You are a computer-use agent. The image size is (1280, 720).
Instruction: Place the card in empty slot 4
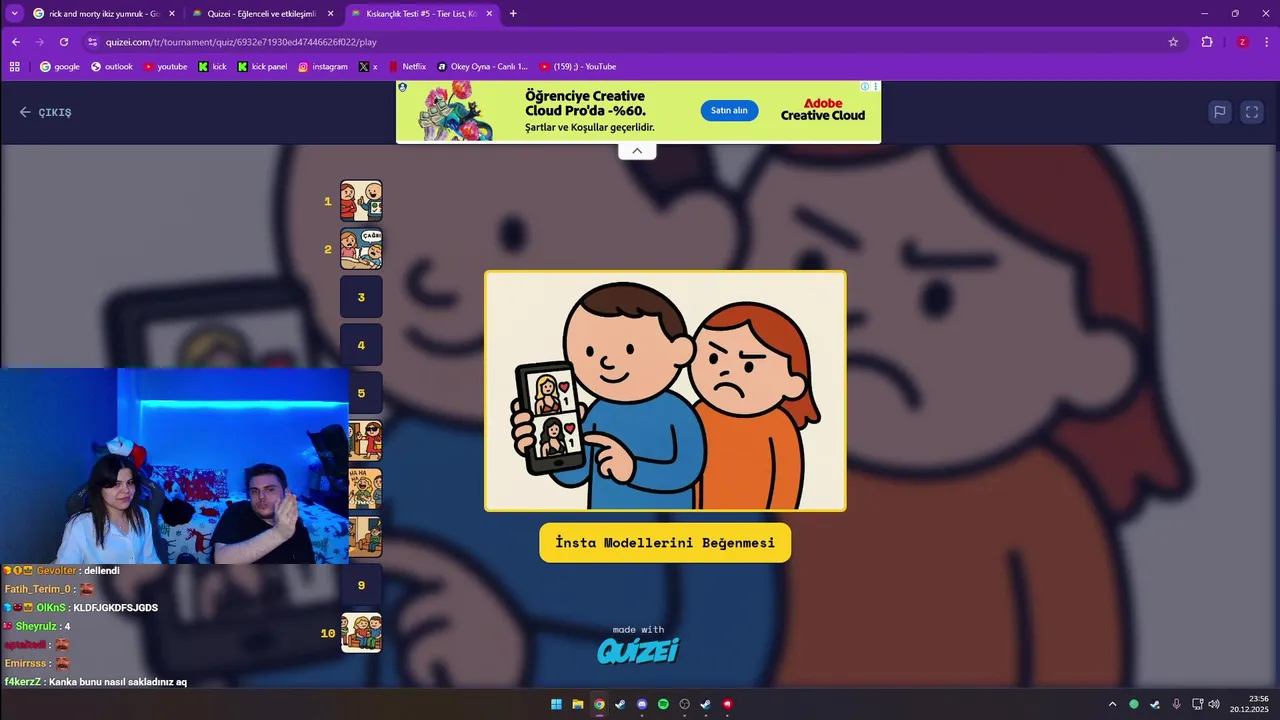pos(361,345)
